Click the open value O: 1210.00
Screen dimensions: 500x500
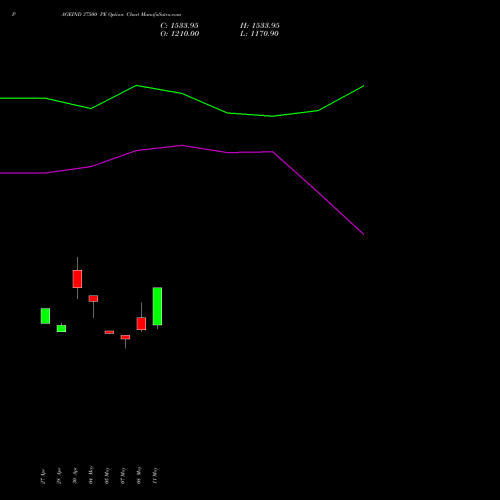(180, 34)
